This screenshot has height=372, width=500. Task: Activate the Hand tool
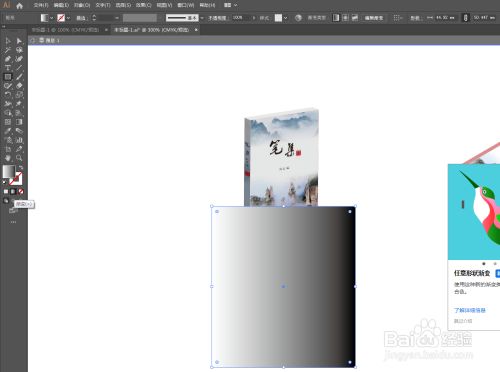click(8, 158)
